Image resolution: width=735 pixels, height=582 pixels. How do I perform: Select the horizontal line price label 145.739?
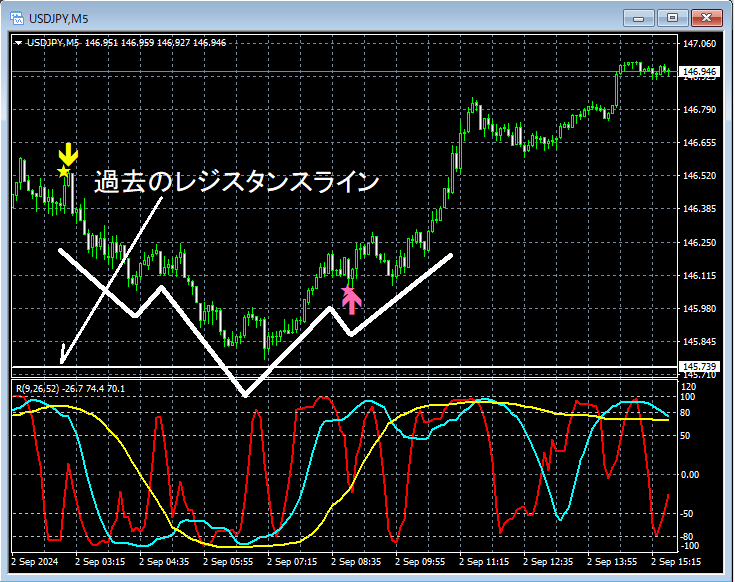[699, 366]
